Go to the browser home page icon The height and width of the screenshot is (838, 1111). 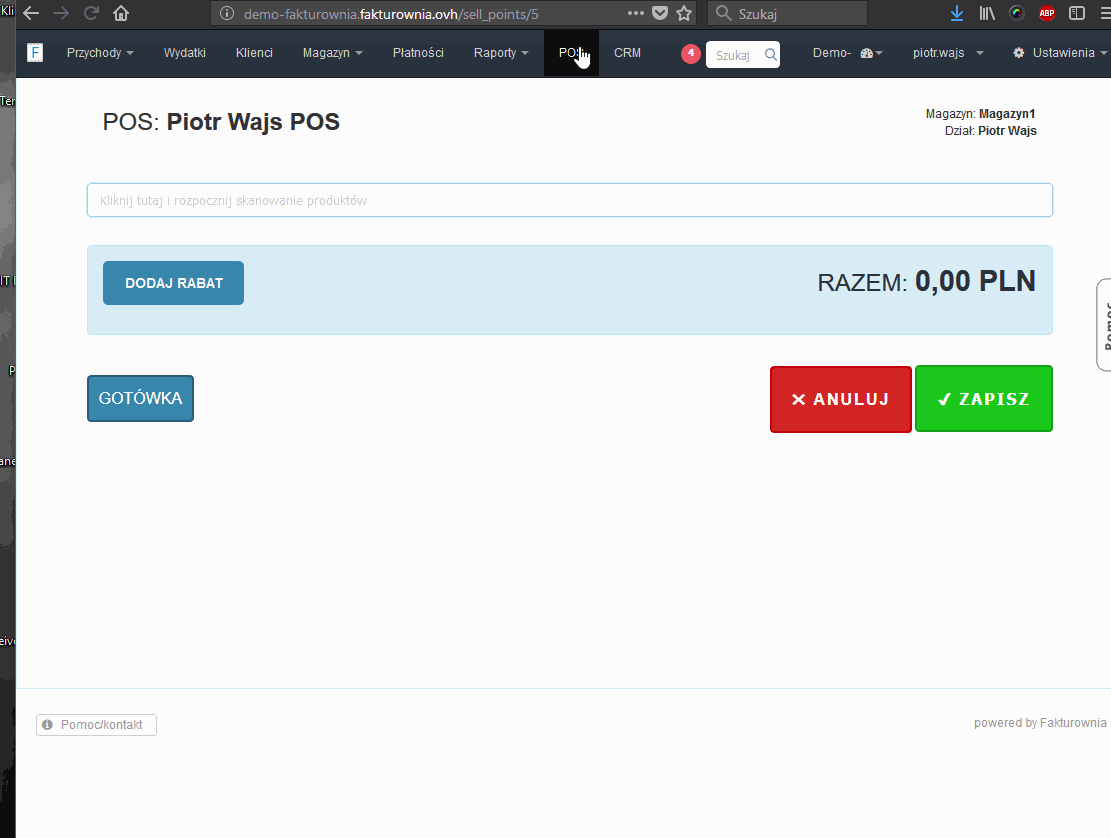pyautogui.click(x=121, y=13)
